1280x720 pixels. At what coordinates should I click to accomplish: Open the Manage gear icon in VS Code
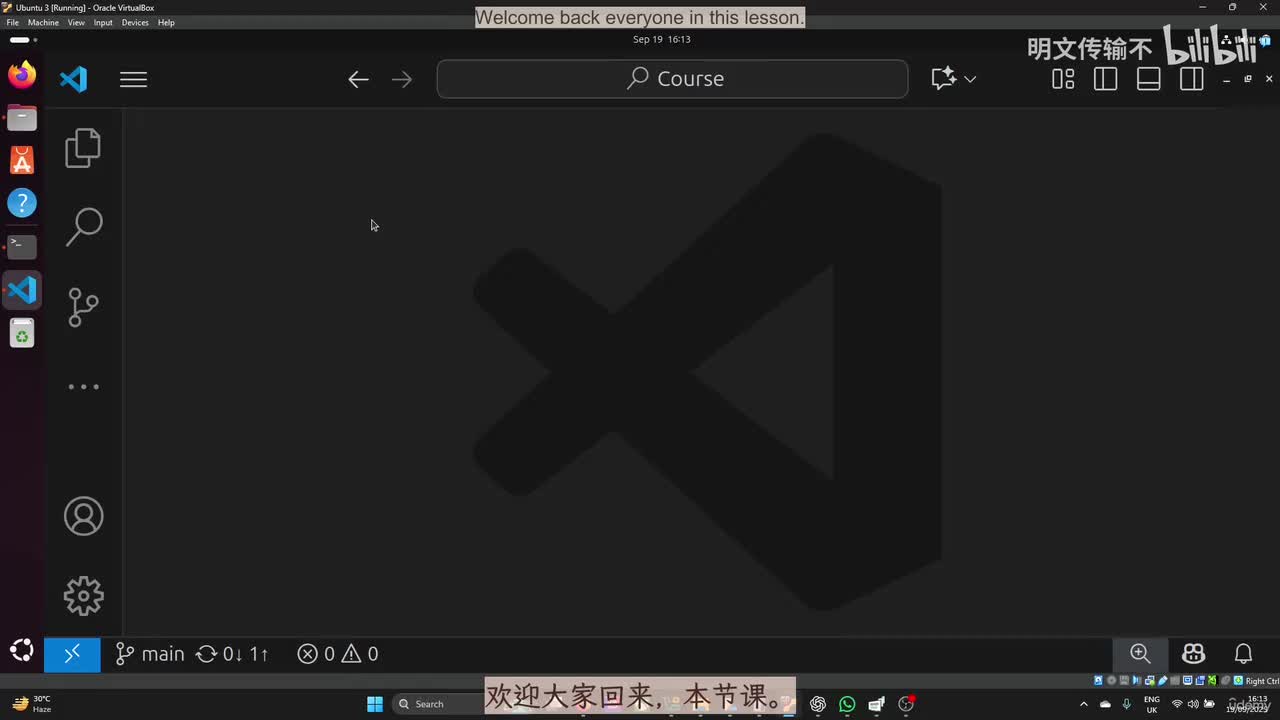[x=83, y=596]
